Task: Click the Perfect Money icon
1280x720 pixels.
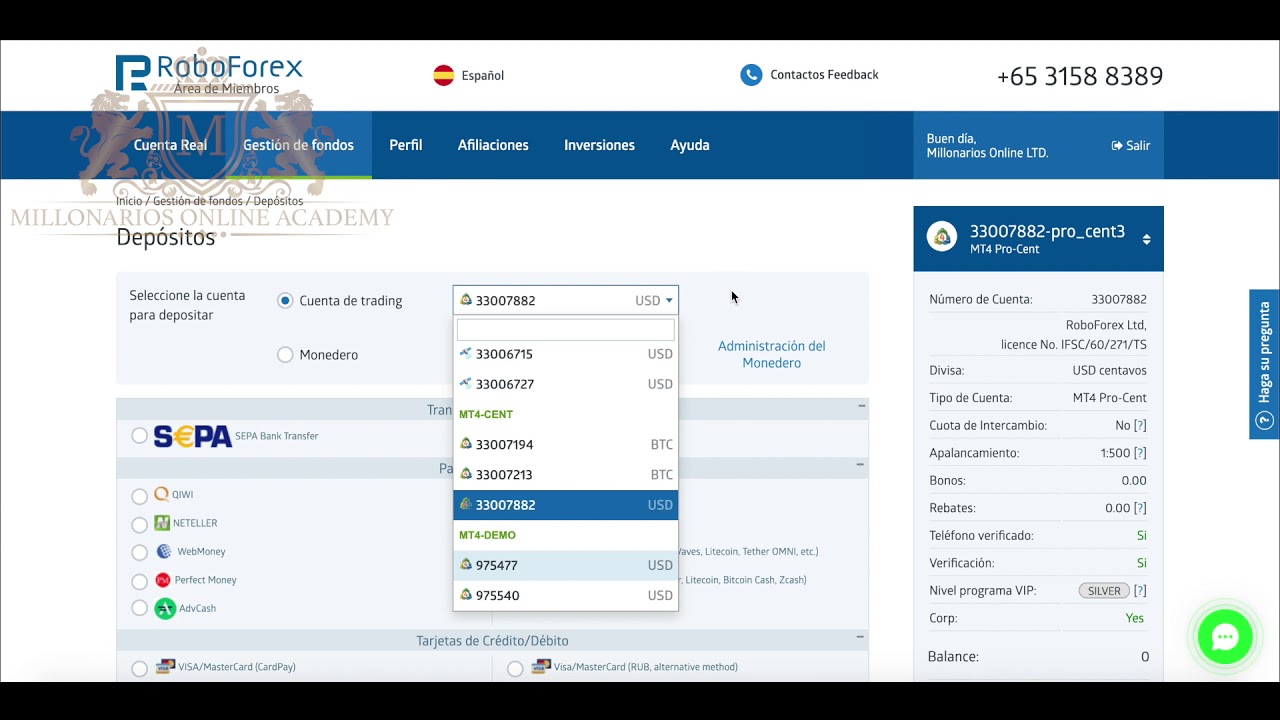Action: point(163,580)
